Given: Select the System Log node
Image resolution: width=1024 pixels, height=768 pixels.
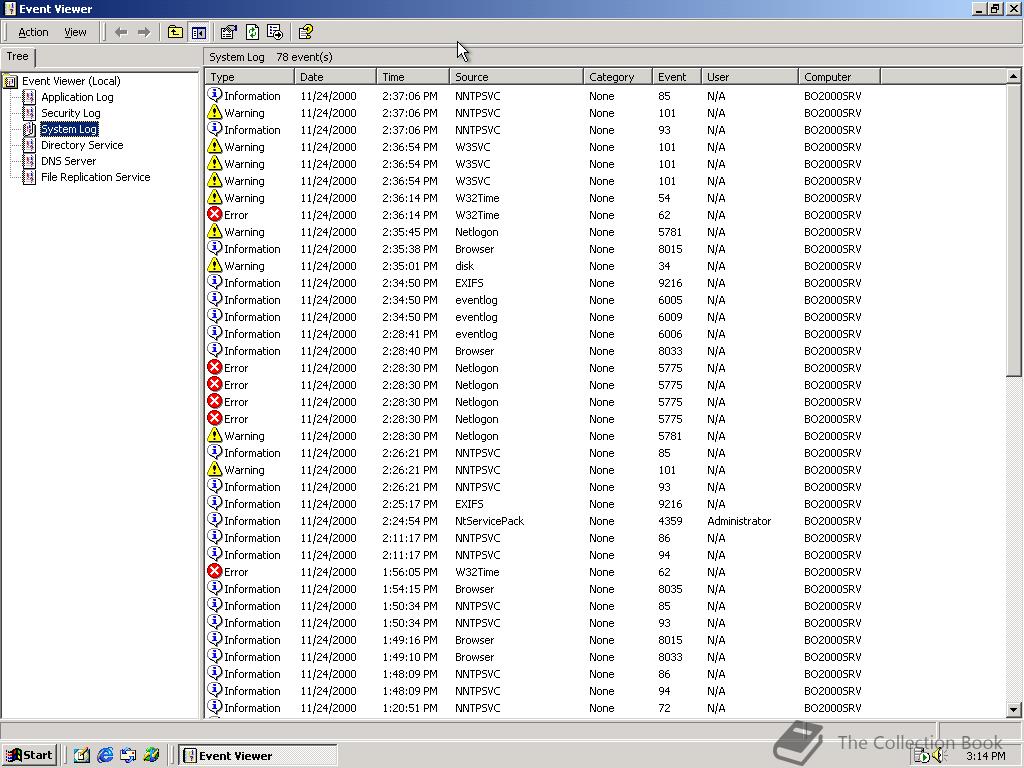Looking at the screenshot, I should [x=69, y=129].
